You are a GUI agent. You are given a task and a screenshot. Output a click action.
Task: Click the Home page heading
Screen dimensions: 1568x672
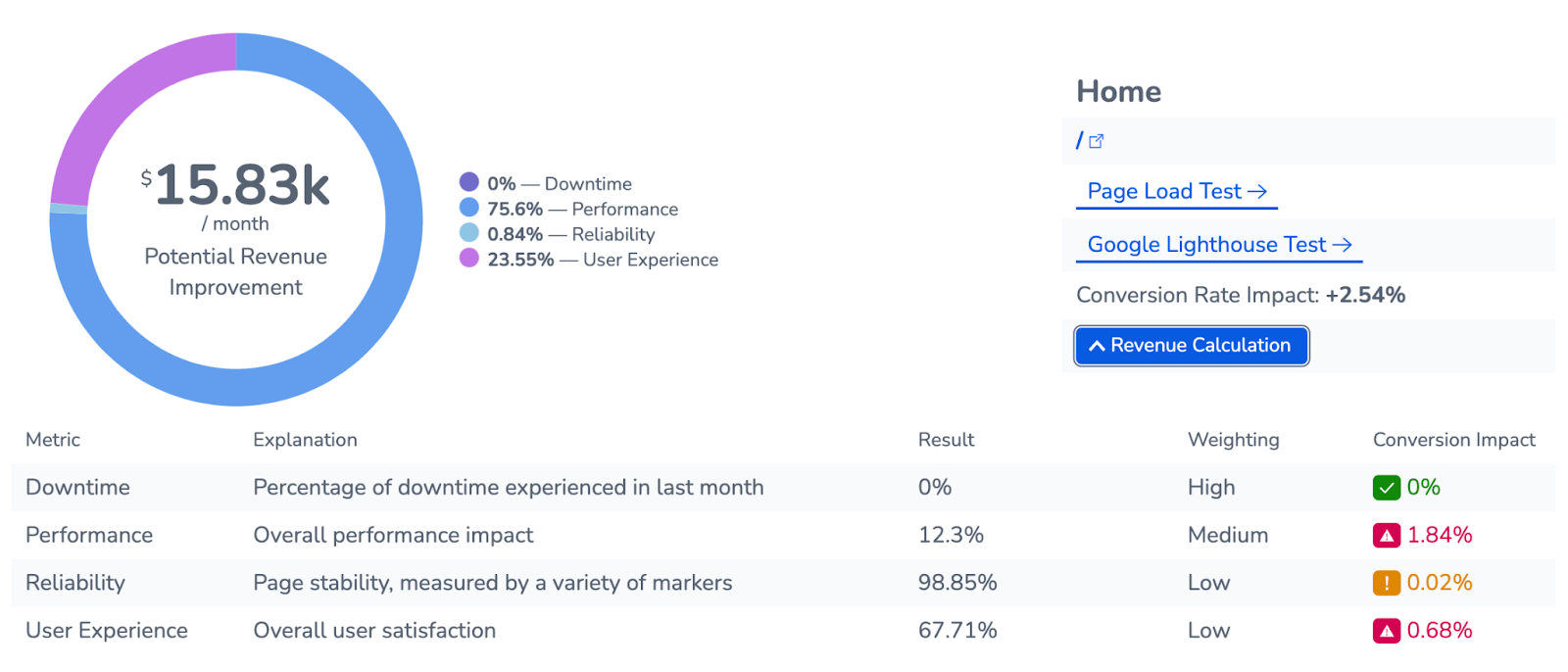click(x=1118, y=91)
